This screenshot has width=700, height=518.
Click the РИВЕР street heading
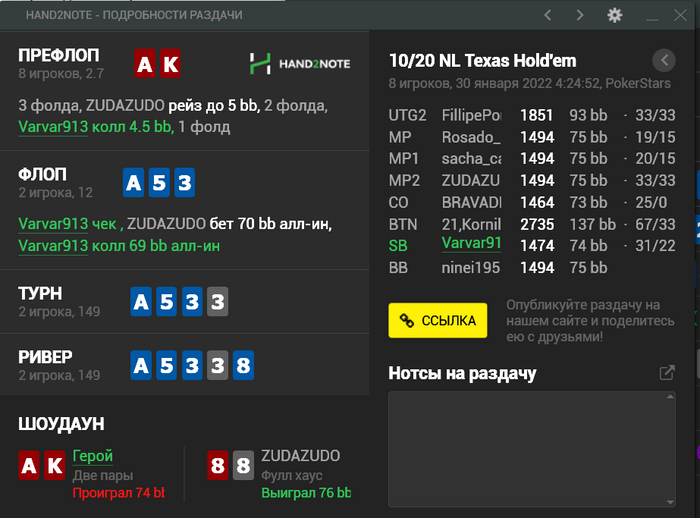pos(45,357)
